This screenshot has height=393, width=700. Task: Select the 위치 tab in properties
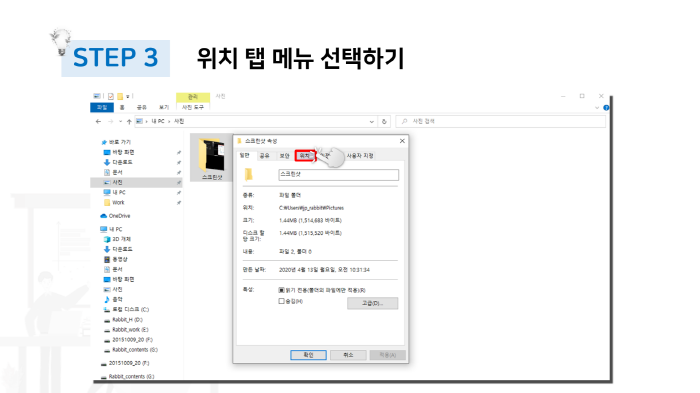pos(305,156)
